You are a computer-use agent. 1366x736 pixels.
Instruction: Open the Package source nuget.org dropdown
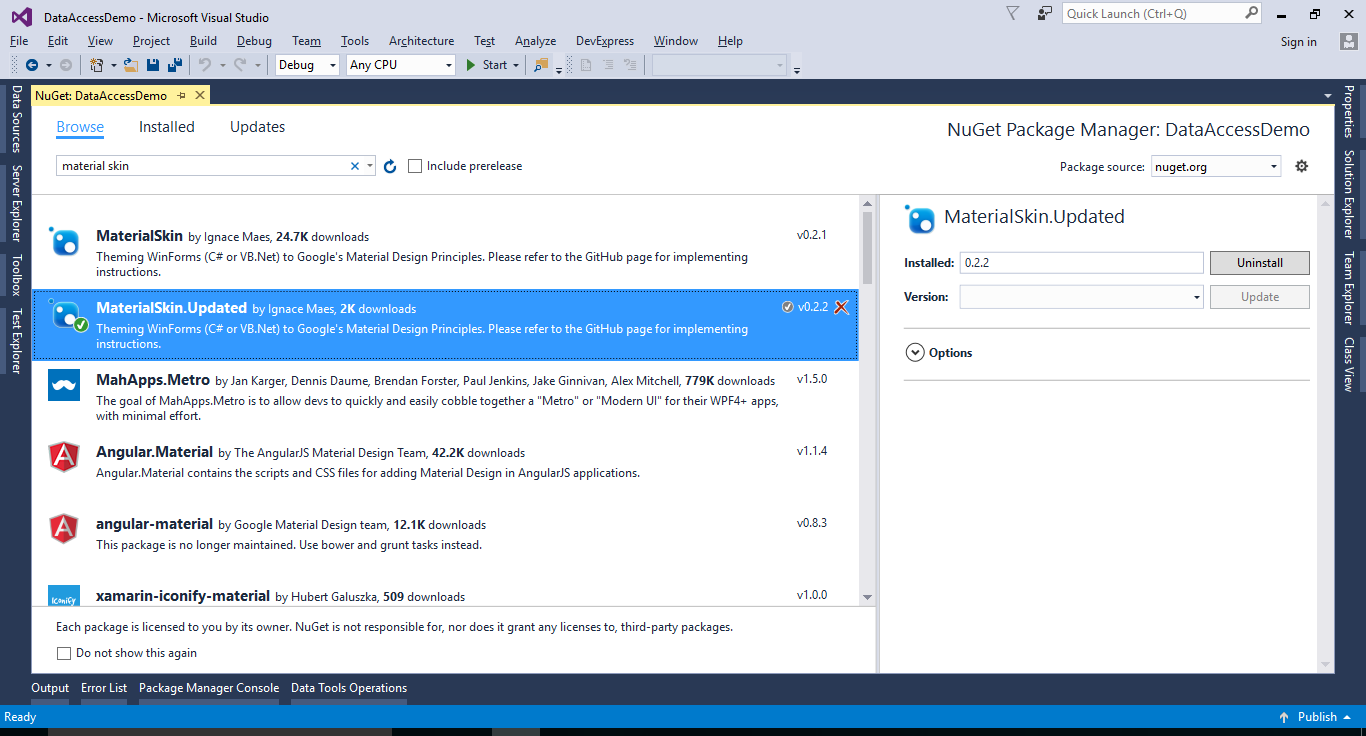coord(1216,166)
